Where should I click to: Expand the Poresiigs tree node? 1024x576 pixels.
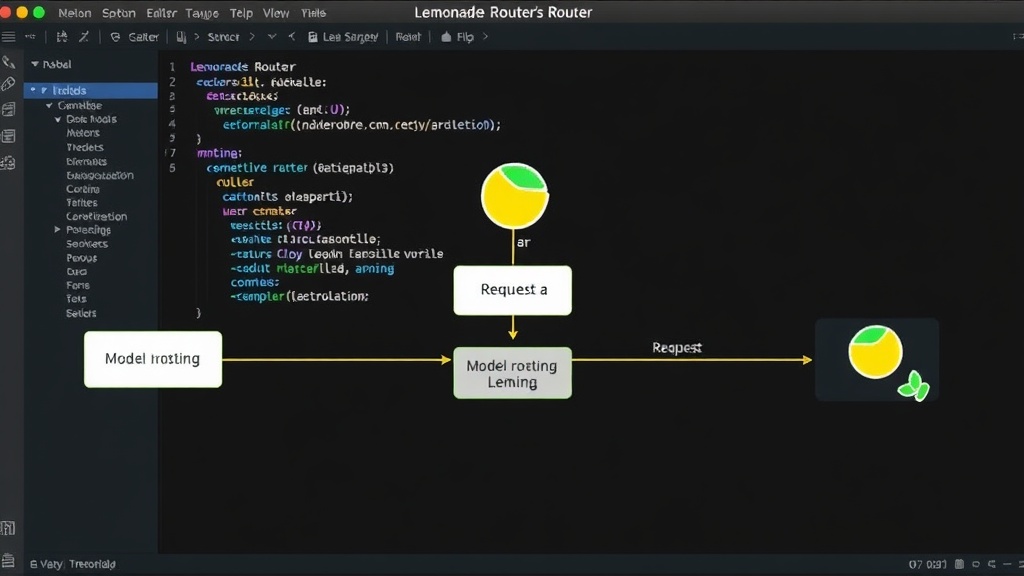click(x=57, y=230)
